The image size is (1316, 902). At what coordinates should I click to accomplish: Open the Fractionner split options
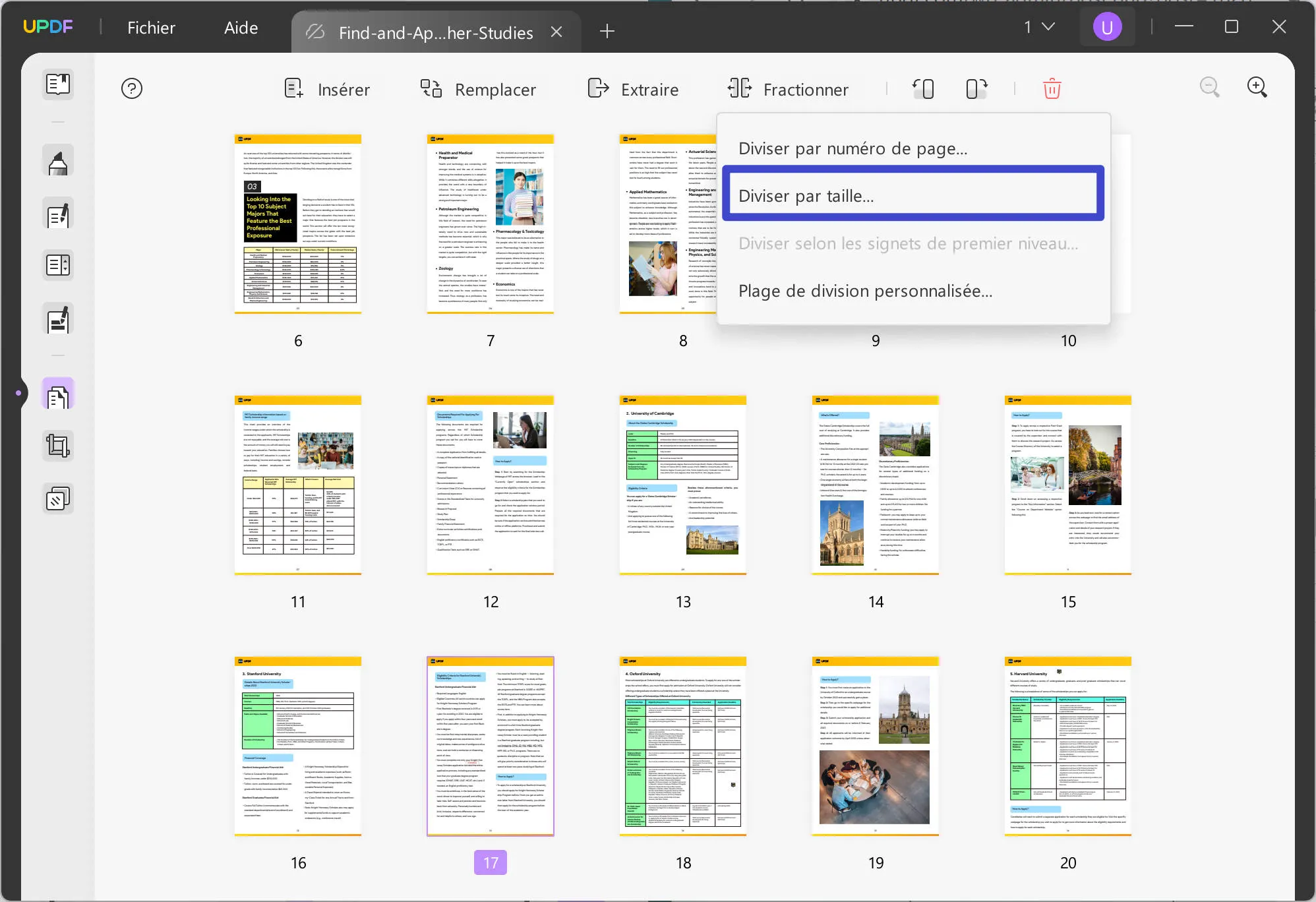pos(789,88)
